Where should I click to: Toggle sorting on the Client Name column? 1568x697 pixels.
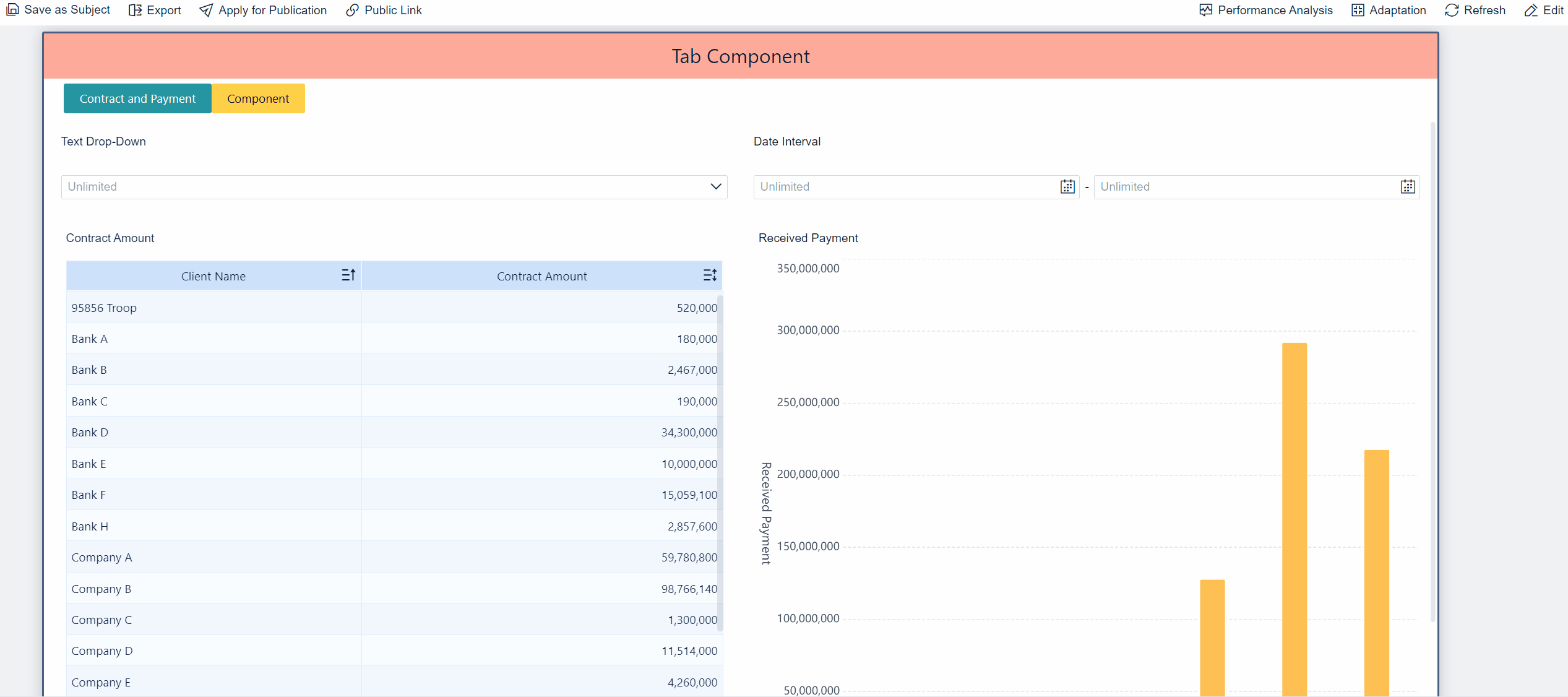coord(348,275)
